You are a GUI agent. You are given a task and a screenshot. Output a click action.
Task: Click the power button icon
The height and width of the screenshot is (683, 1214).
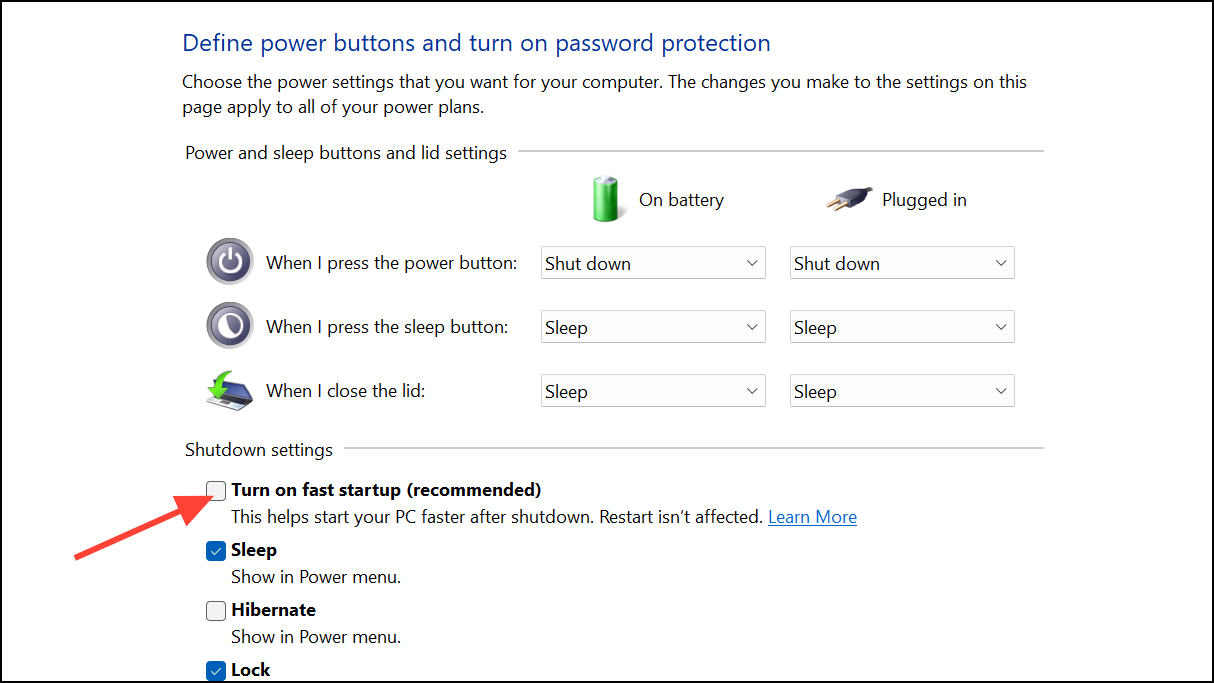click(229, 262)
